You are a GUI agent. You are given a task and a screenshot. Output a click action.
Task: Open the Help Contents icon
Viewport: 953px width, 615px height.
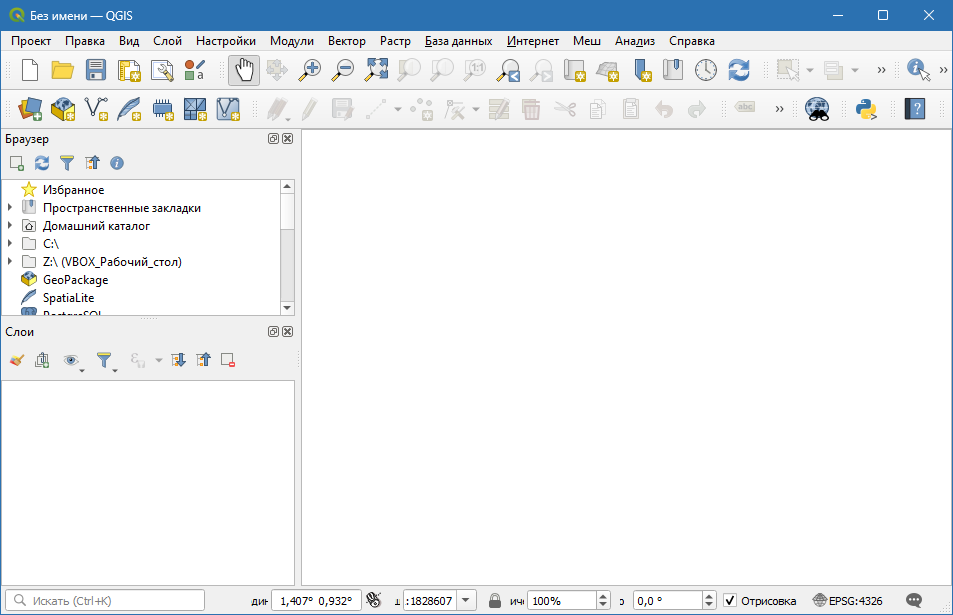pos(915,109)
